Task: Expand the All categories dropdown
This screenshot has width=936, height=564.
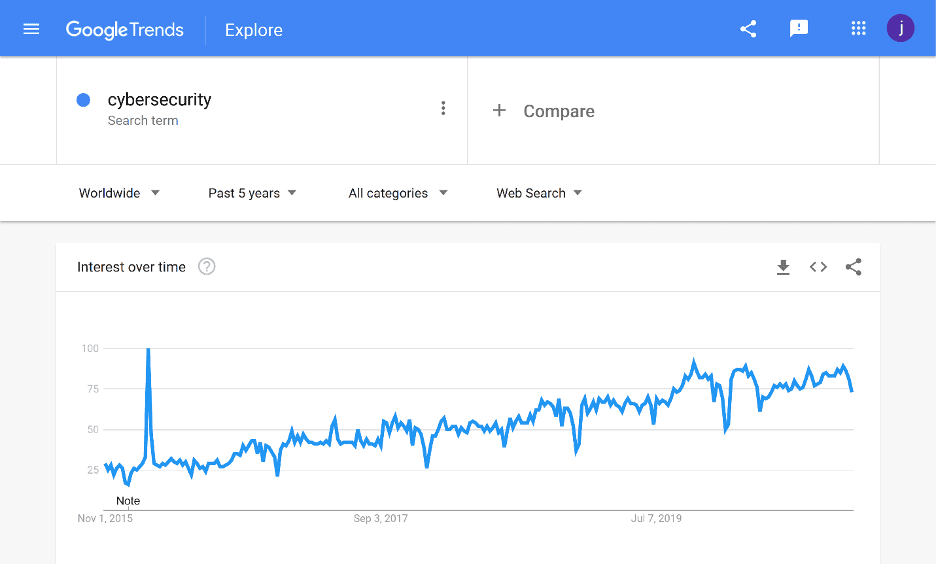Action: pos(398,193)
